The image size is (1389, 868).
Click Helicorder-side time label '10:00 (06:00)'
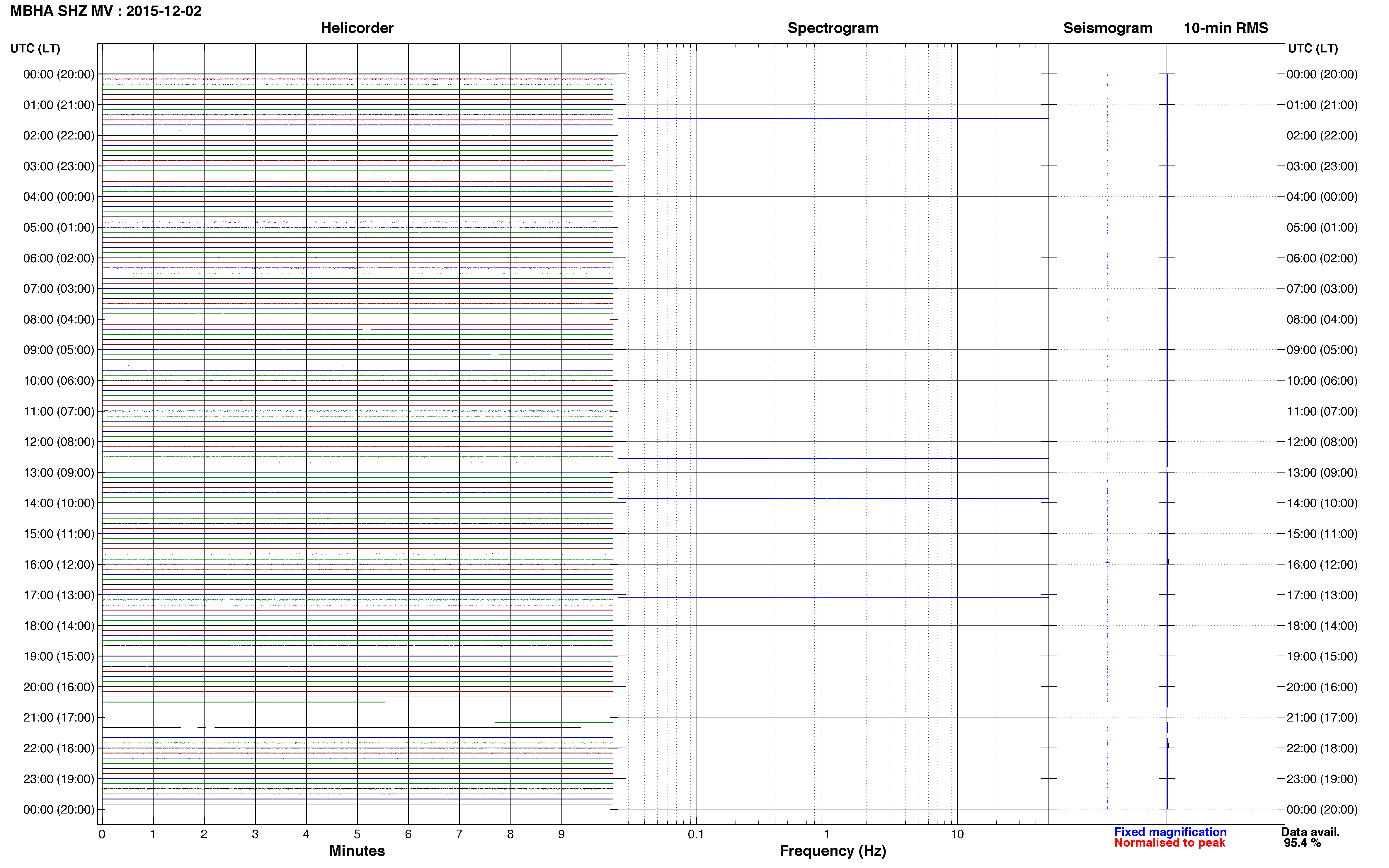59,381
